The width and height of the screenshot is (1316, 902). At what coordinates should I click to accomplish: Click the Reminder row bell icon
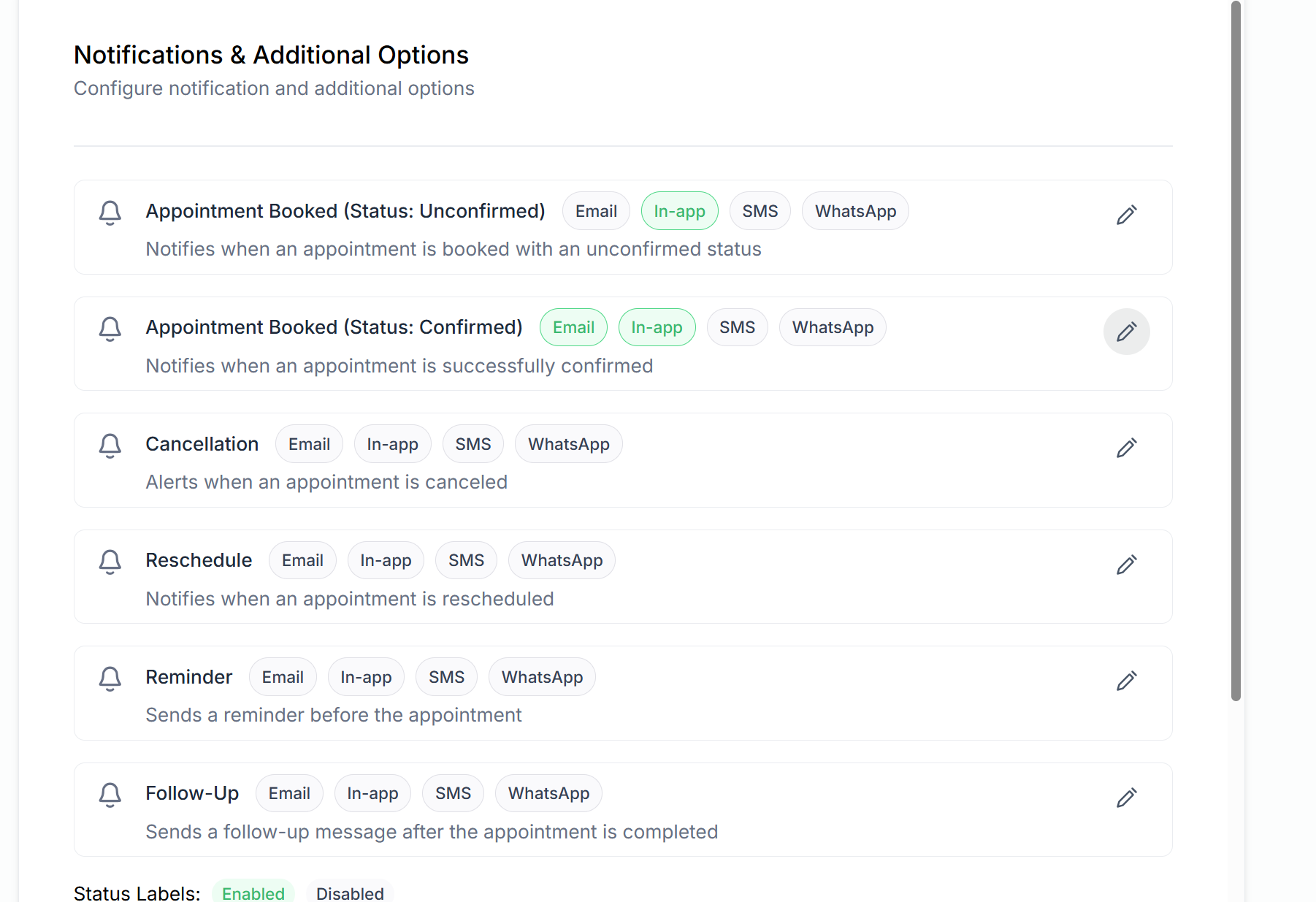pos(110,679)
